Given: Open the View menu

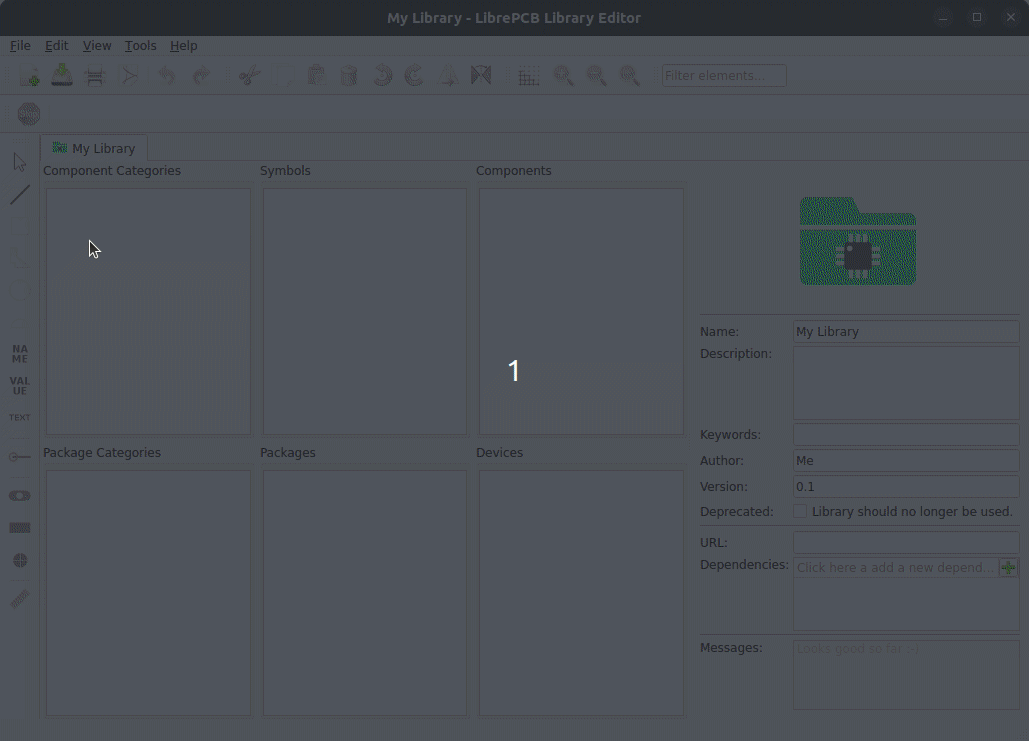Looking at the screenshot, I should pos(97,46).
